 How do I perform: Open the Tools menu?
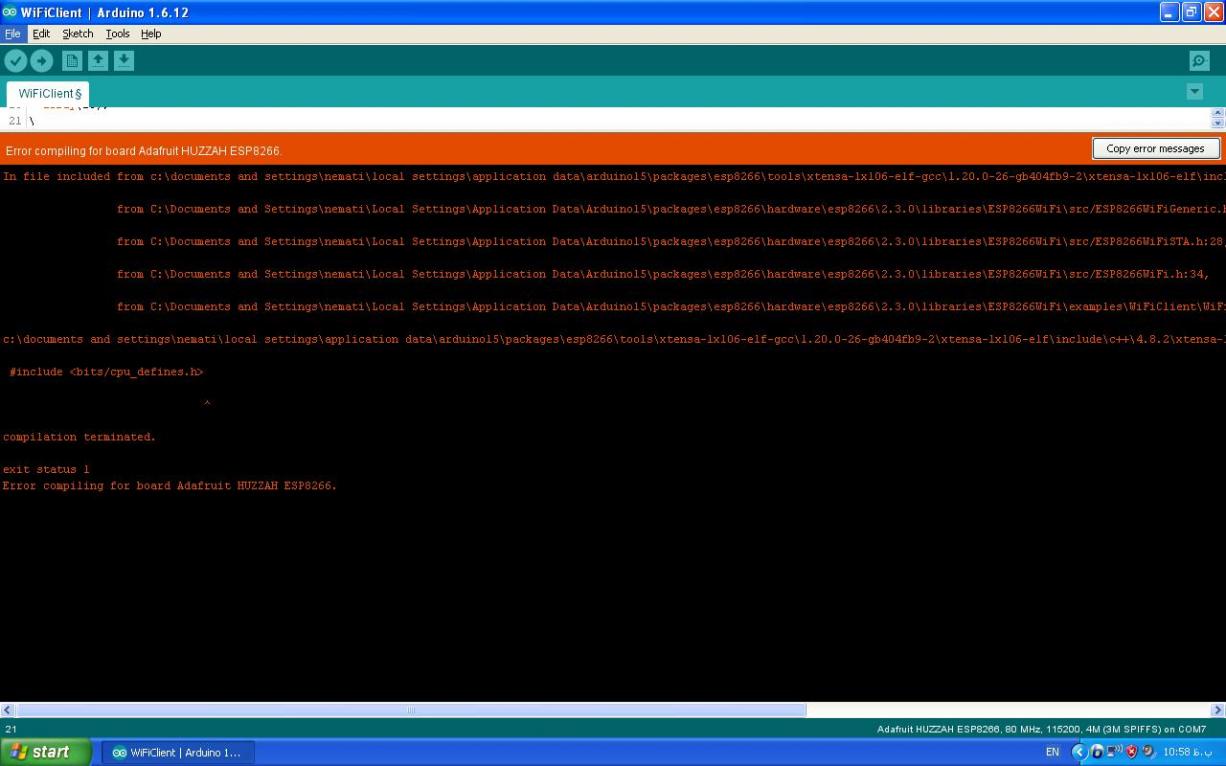(118, 34)
